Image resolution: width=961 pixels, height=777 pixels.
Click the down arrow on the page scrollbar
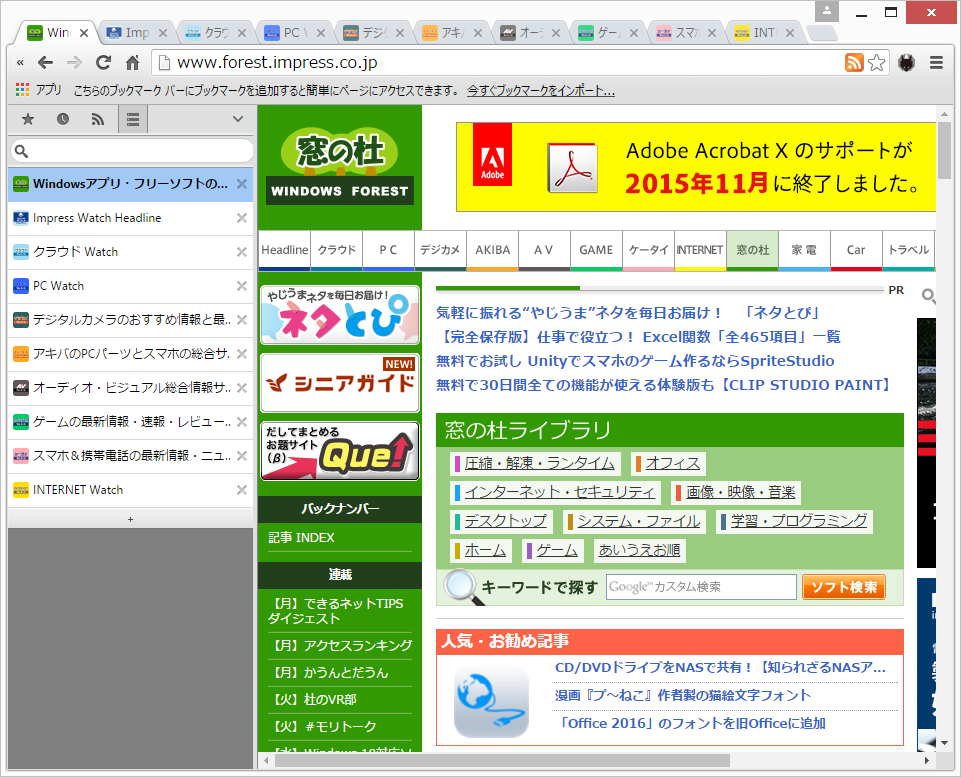coord(942,743)
